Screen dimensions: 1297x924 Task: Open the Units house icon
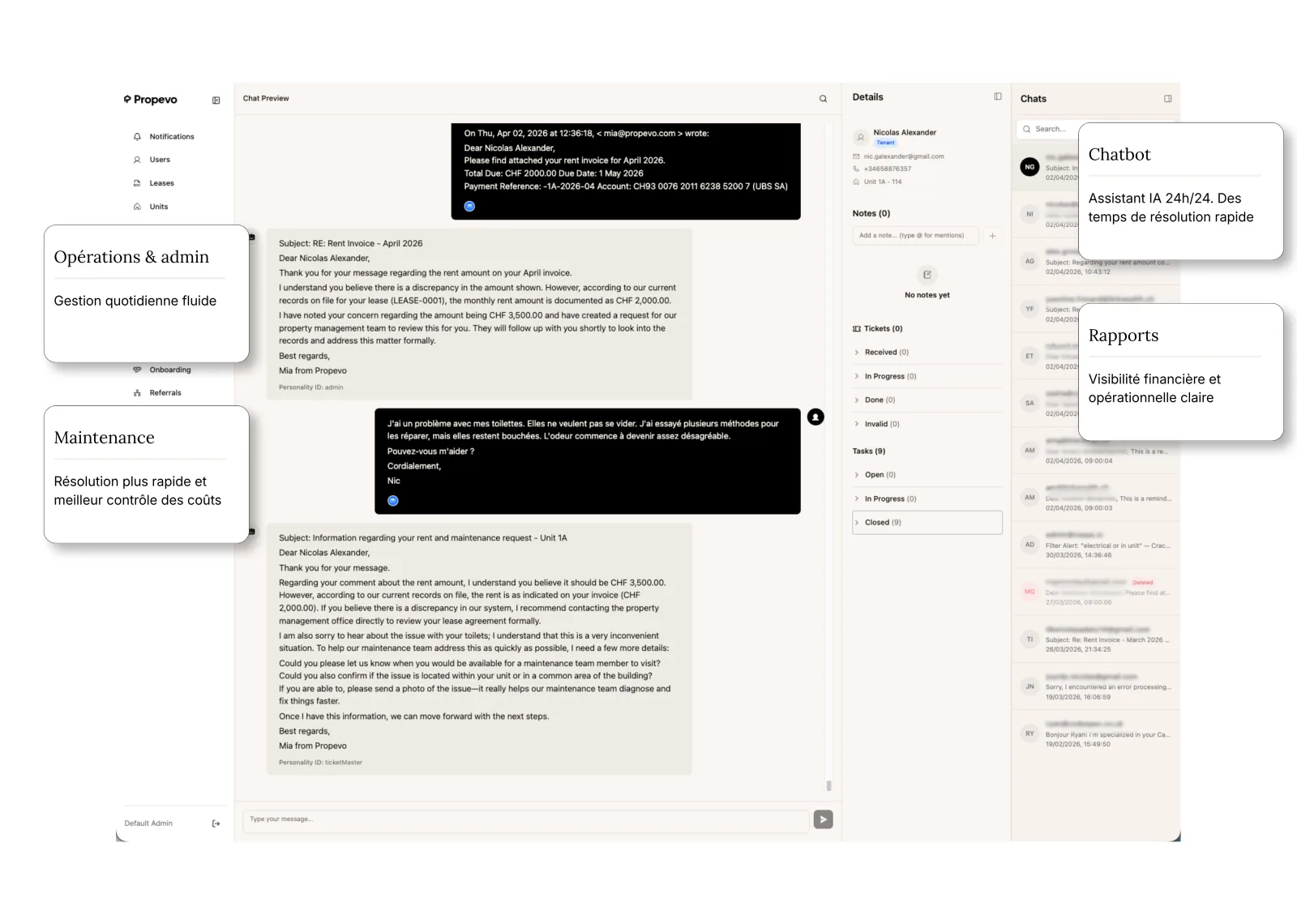(x=138, y=207)
